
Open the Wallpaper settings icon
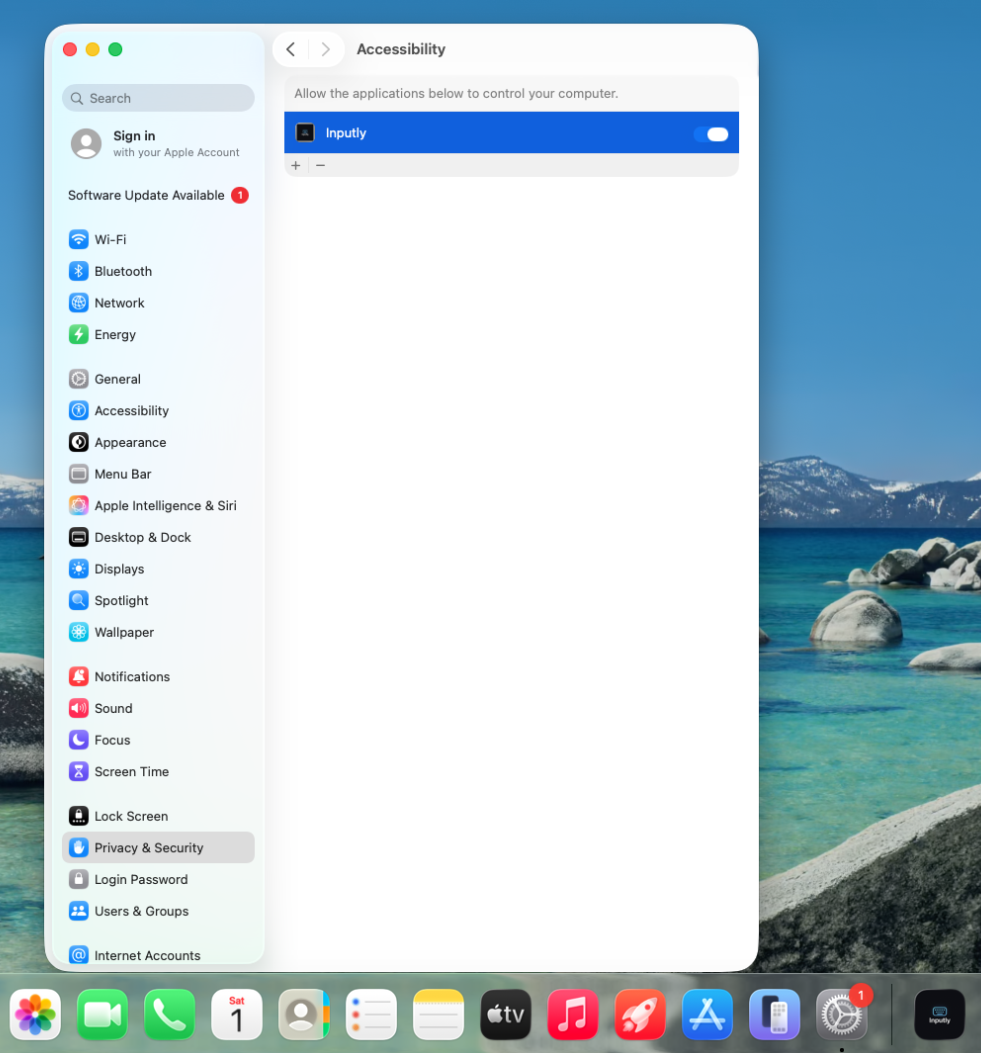[x=79, y=633]
